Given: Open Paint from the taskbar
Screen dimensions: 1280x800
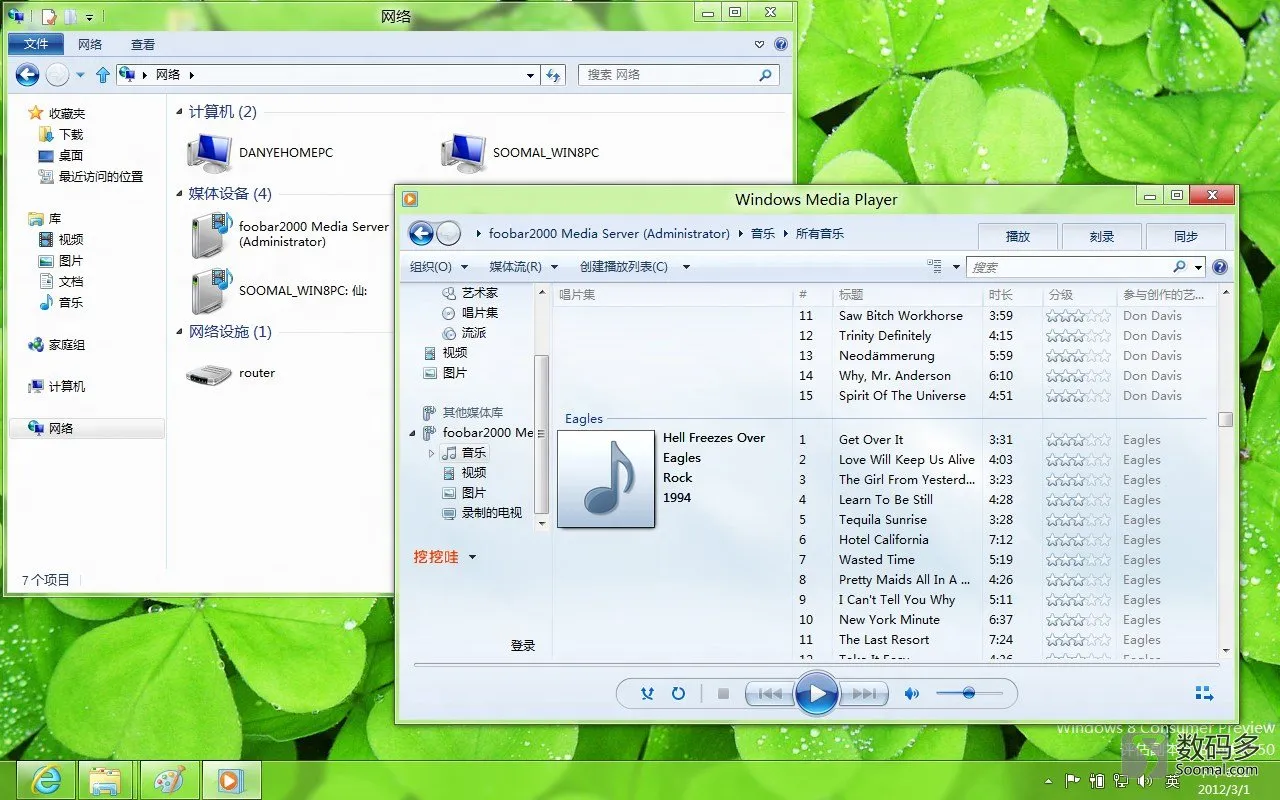Looking at the screenshot, I should pos(169,780).
